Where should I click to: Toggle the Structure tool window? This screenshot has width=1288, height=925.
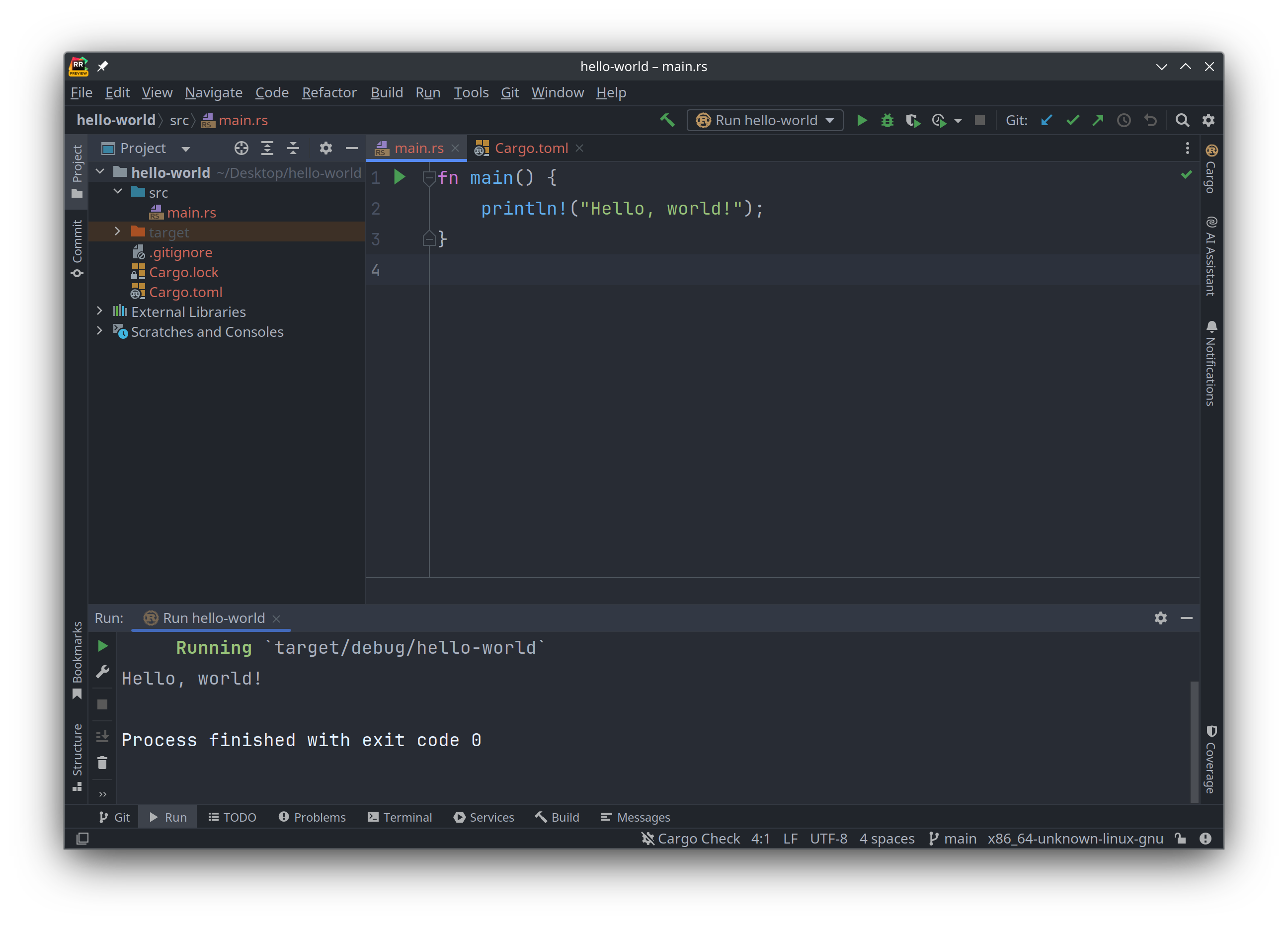click(x=77, y=757)
